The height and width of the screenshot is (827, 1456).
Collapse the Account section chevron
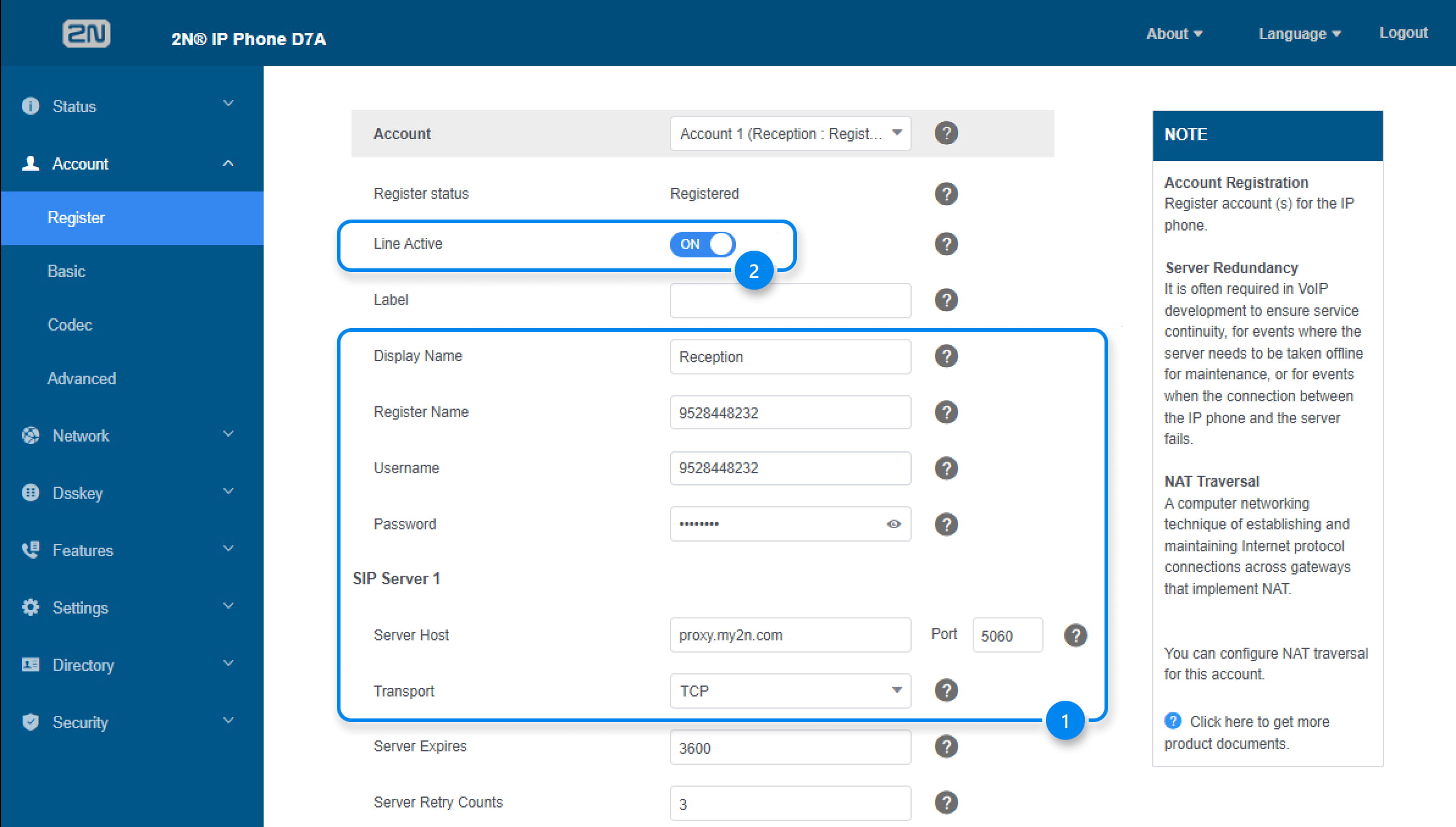click(228, 163)
